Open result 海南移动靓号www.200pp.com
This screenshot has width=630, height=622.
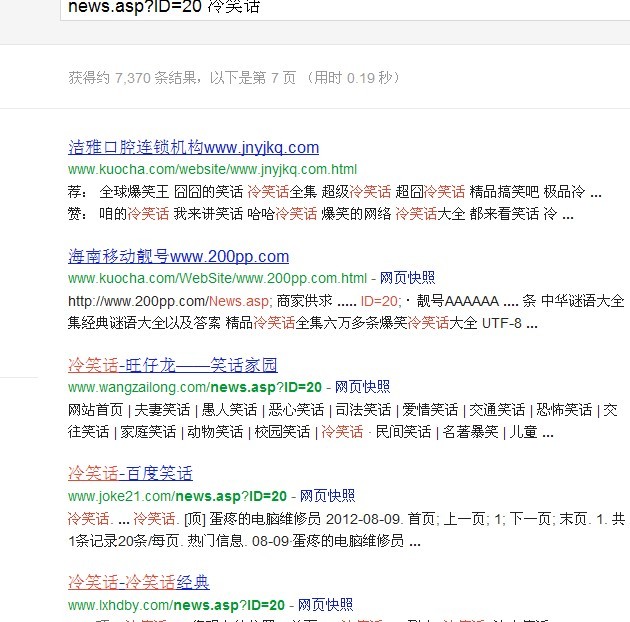point(178,256)
